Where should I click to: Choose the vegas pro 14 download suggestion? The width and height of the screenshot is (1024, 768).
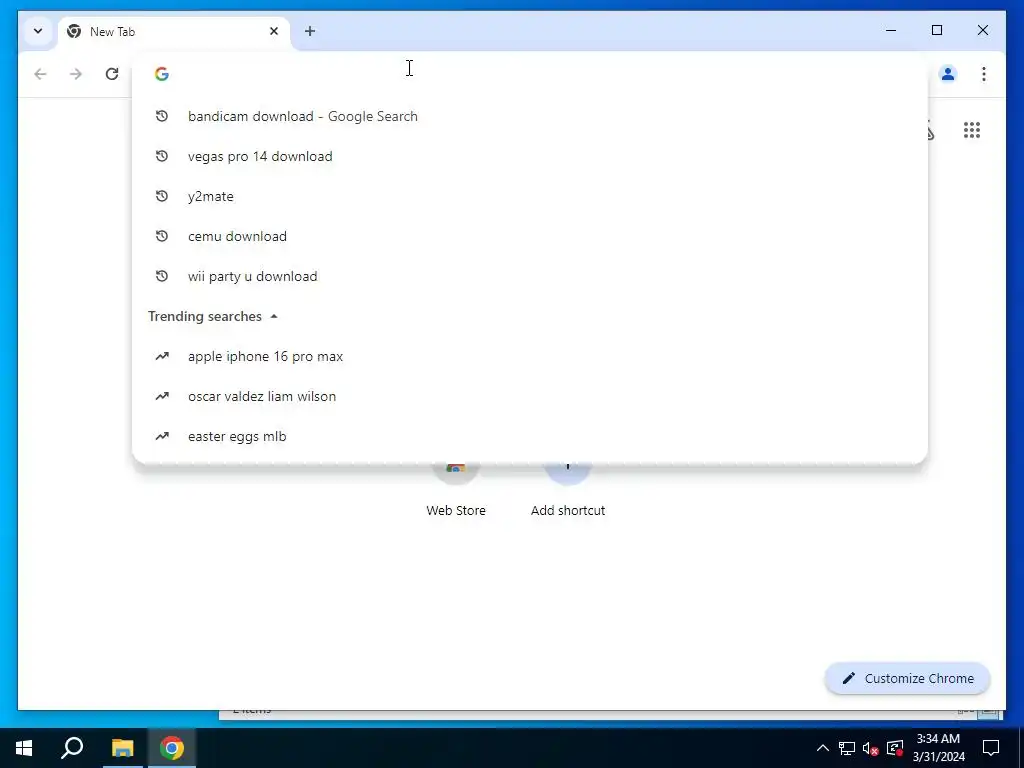[530, 156]
